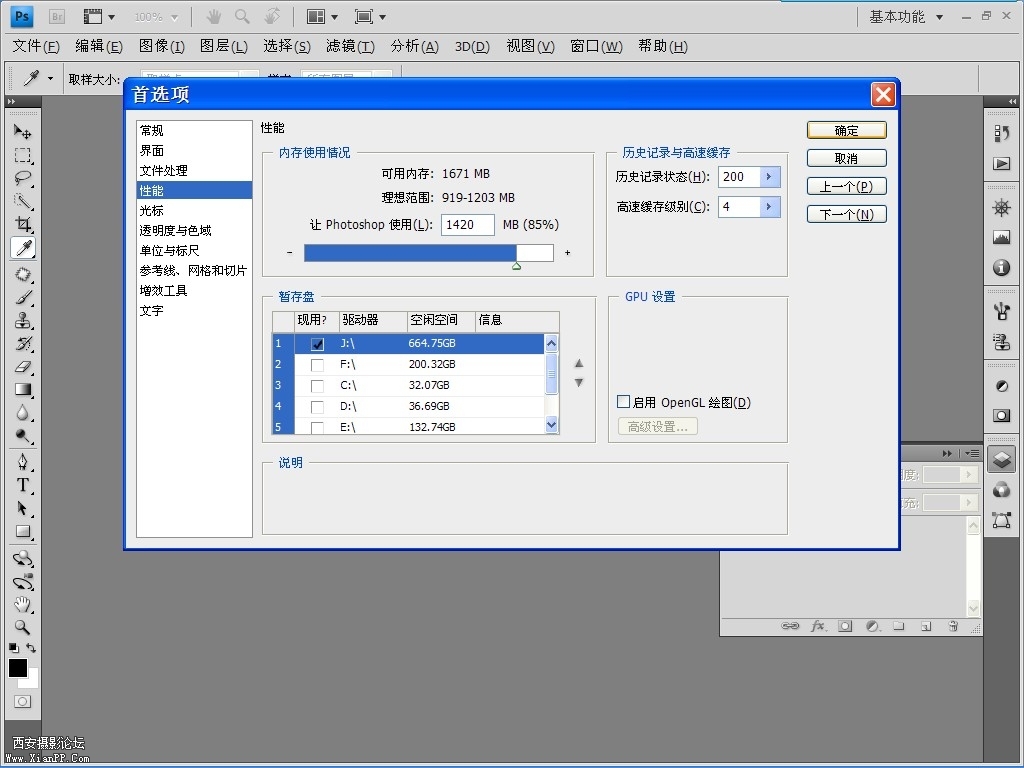Uncheck scratch disk J:\ checkbox
This screenshot has height=768, width=1024.
click(x=317, y=344)
